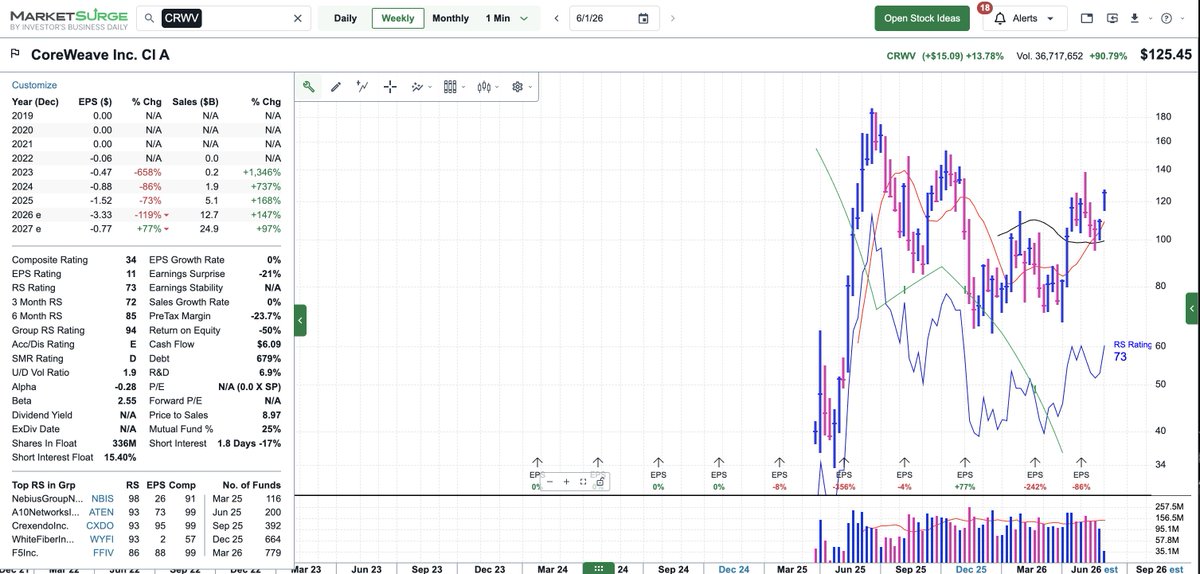Open the calendar date picker icon
Screen dimensions: 1200x574
643,18
